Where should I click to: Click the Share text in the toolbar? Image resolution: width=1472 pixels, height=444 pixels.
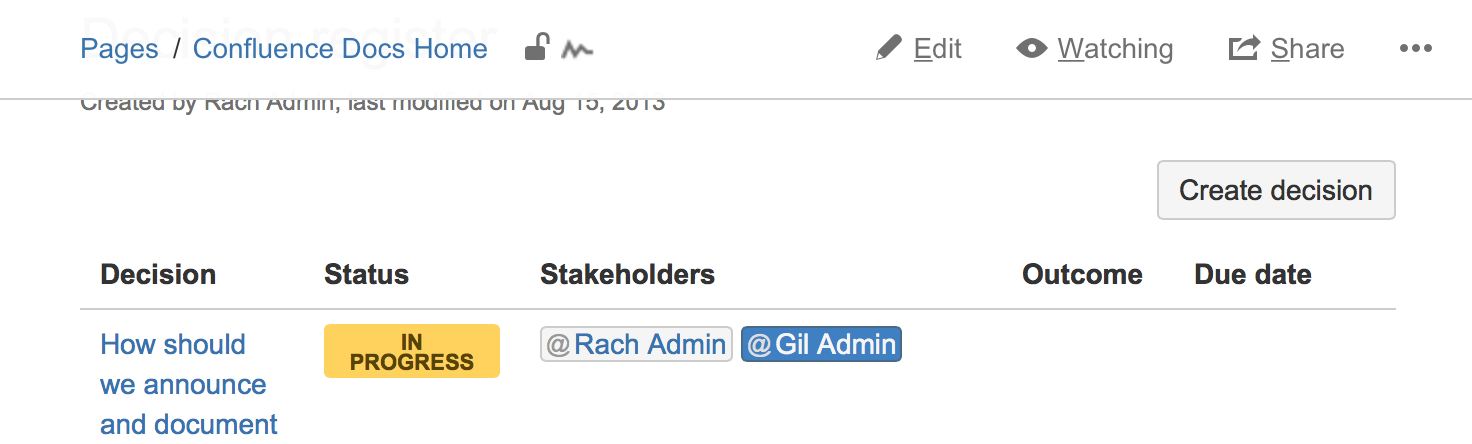[1307, 48]
